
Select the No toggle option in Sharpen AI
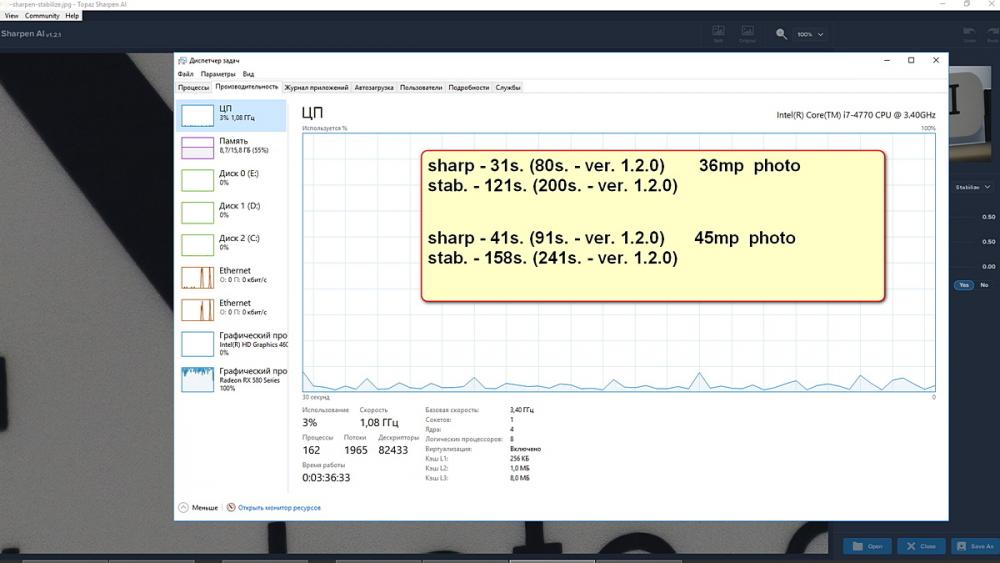[984, 285]
